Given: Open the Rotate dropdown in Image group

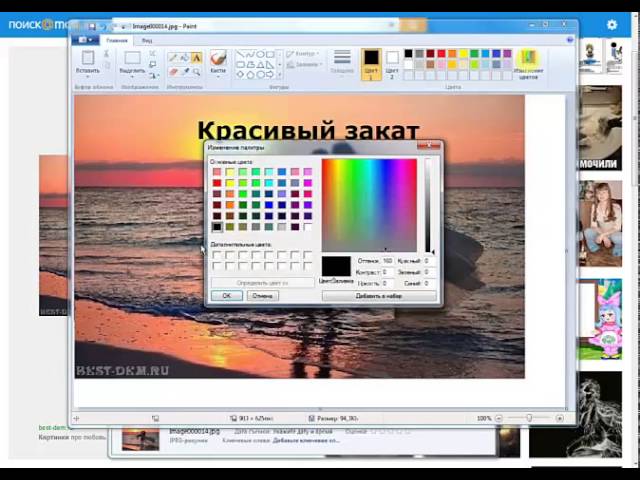Looking at the screenshot, I should (153, 75).
